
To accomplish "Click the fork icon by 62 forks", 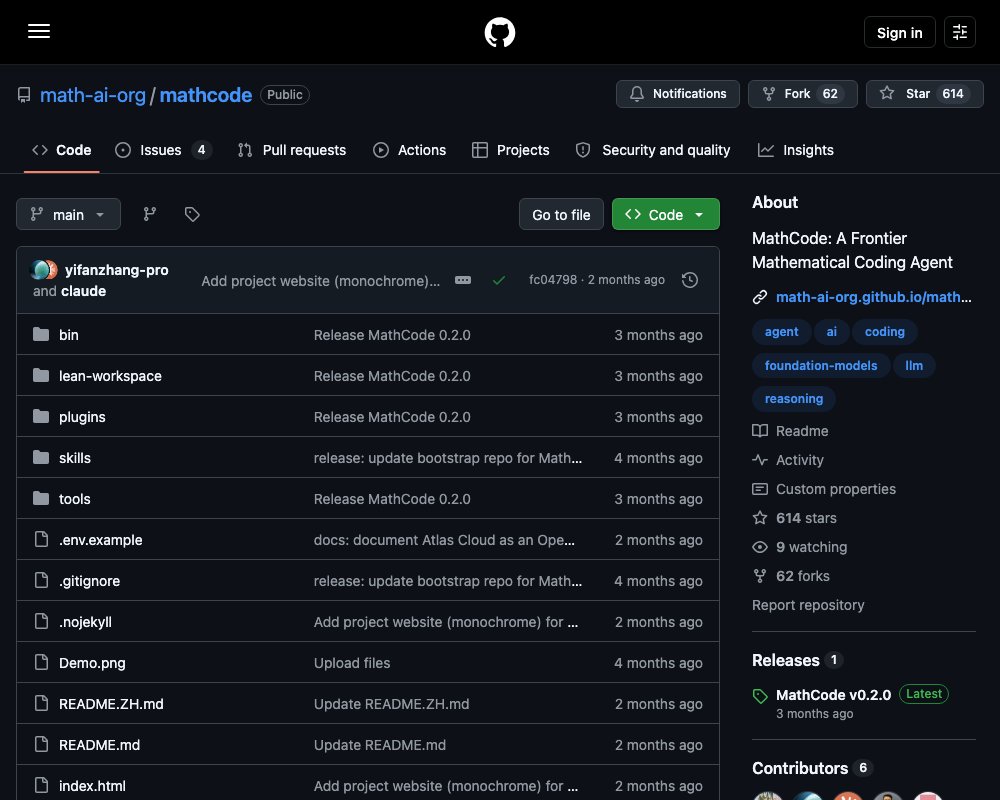I will (x=760, y=576).
